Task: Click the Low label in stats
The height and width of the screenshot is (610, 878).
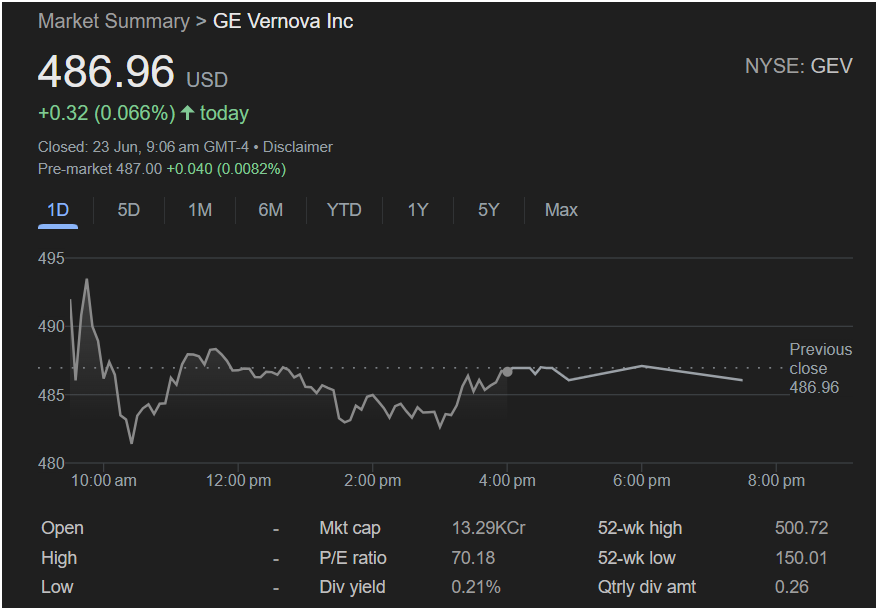Action: [57, 587]
